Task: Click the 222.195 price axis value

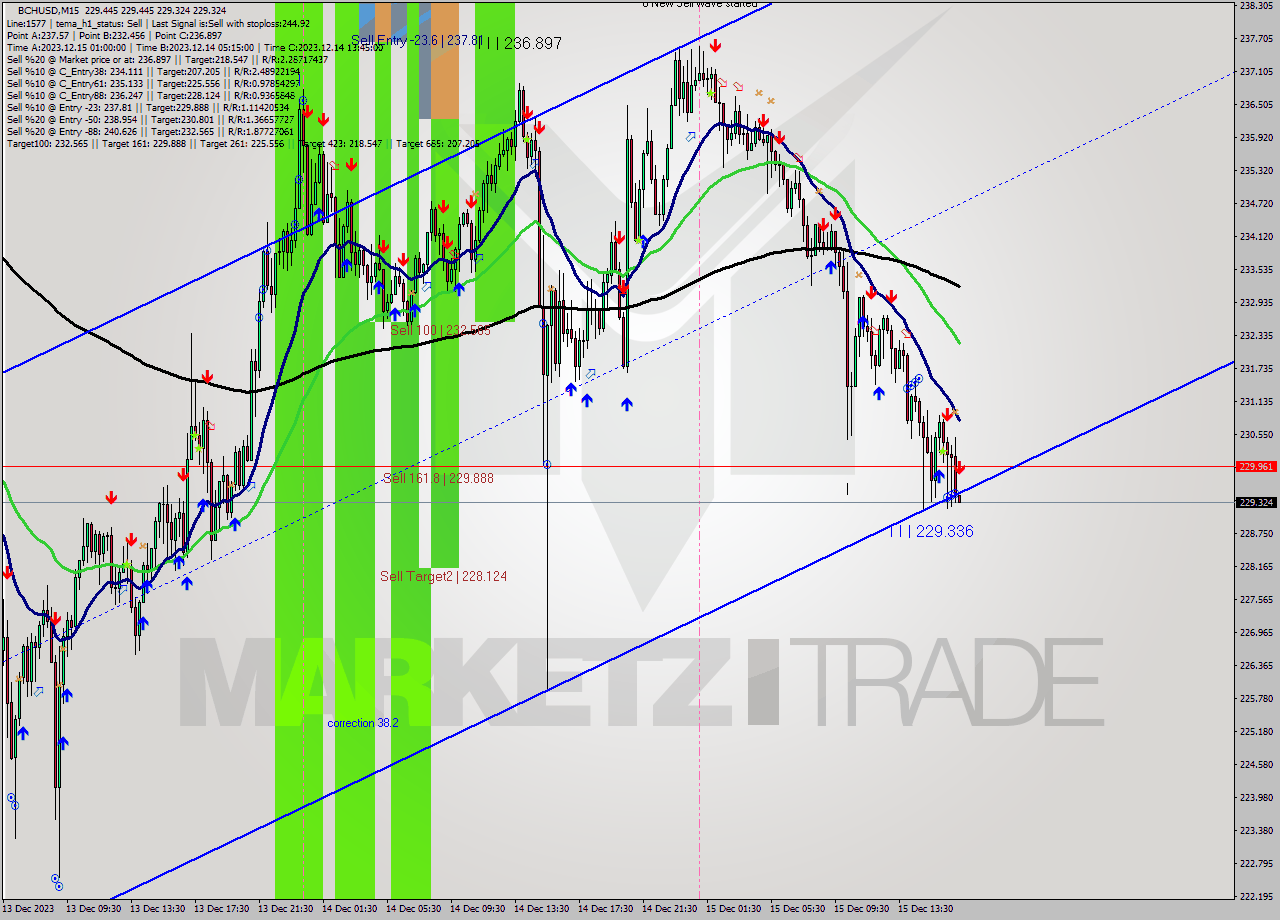Action: [x=1256, y=896]
